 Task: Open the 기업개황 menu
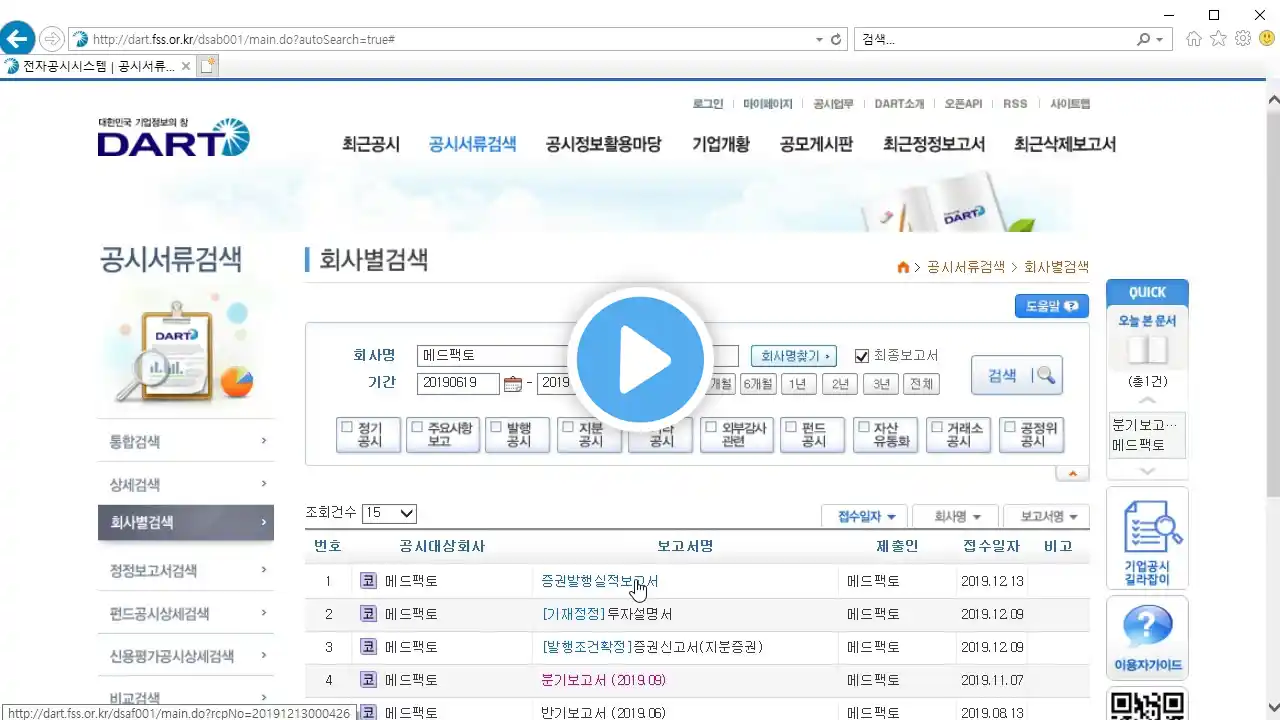click(x=721, y=144)
